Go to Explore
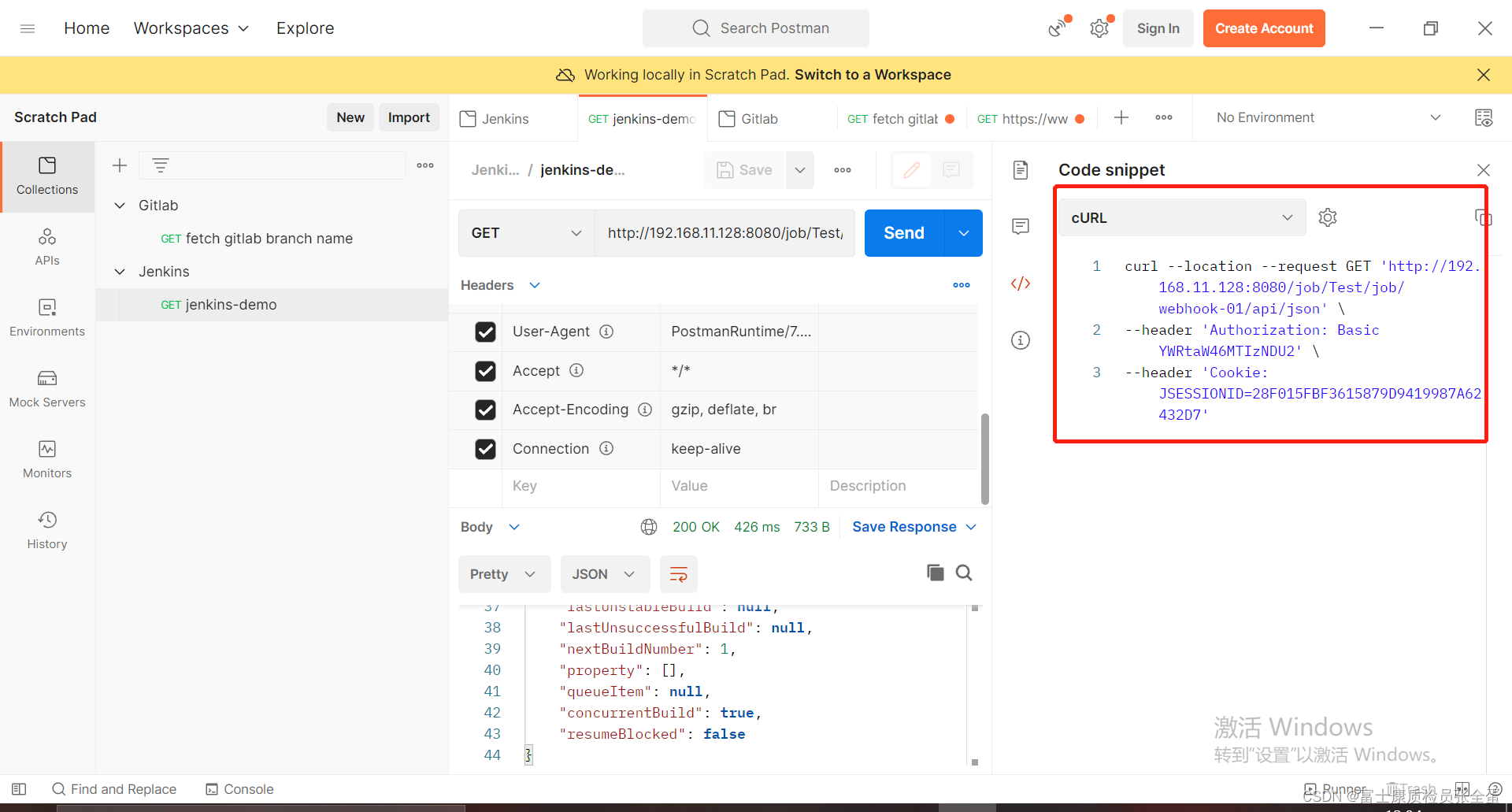The width and height of the screenshot is (1512, 812). [x=305, y=28]
